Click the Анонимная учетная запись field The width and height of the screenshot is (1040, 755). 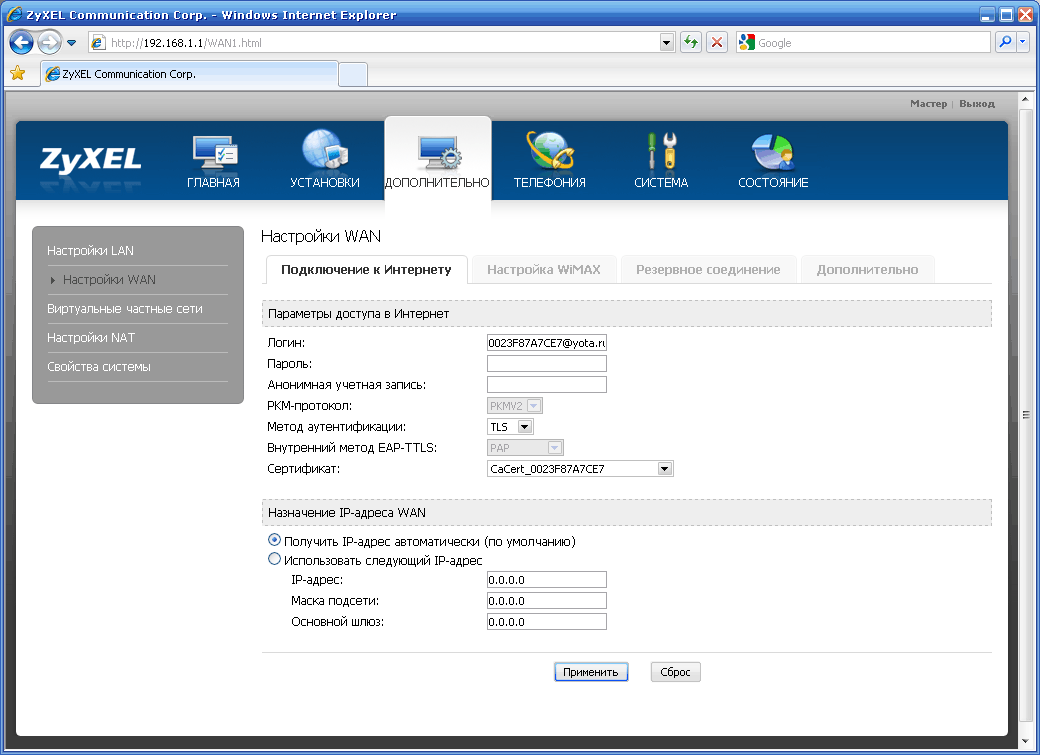[547, 385]
